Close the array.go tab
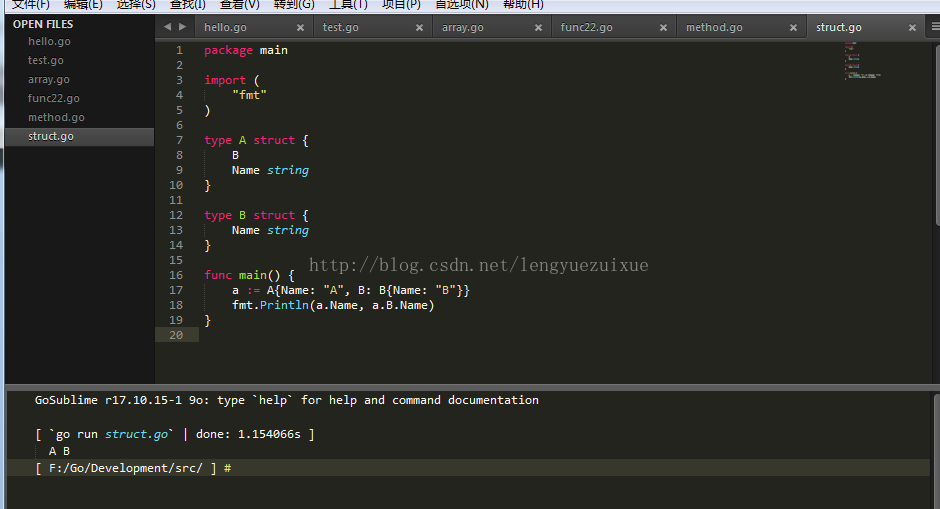The height and width of the screenshot is (509, 940). coord(538,28)
